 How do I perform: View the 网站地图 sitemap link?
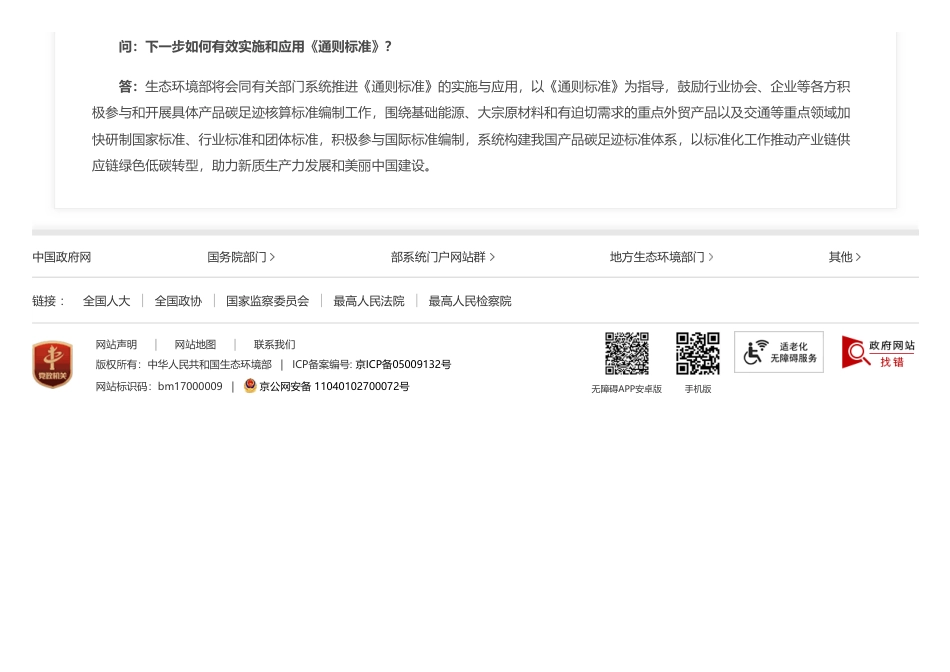click(195, 345)
